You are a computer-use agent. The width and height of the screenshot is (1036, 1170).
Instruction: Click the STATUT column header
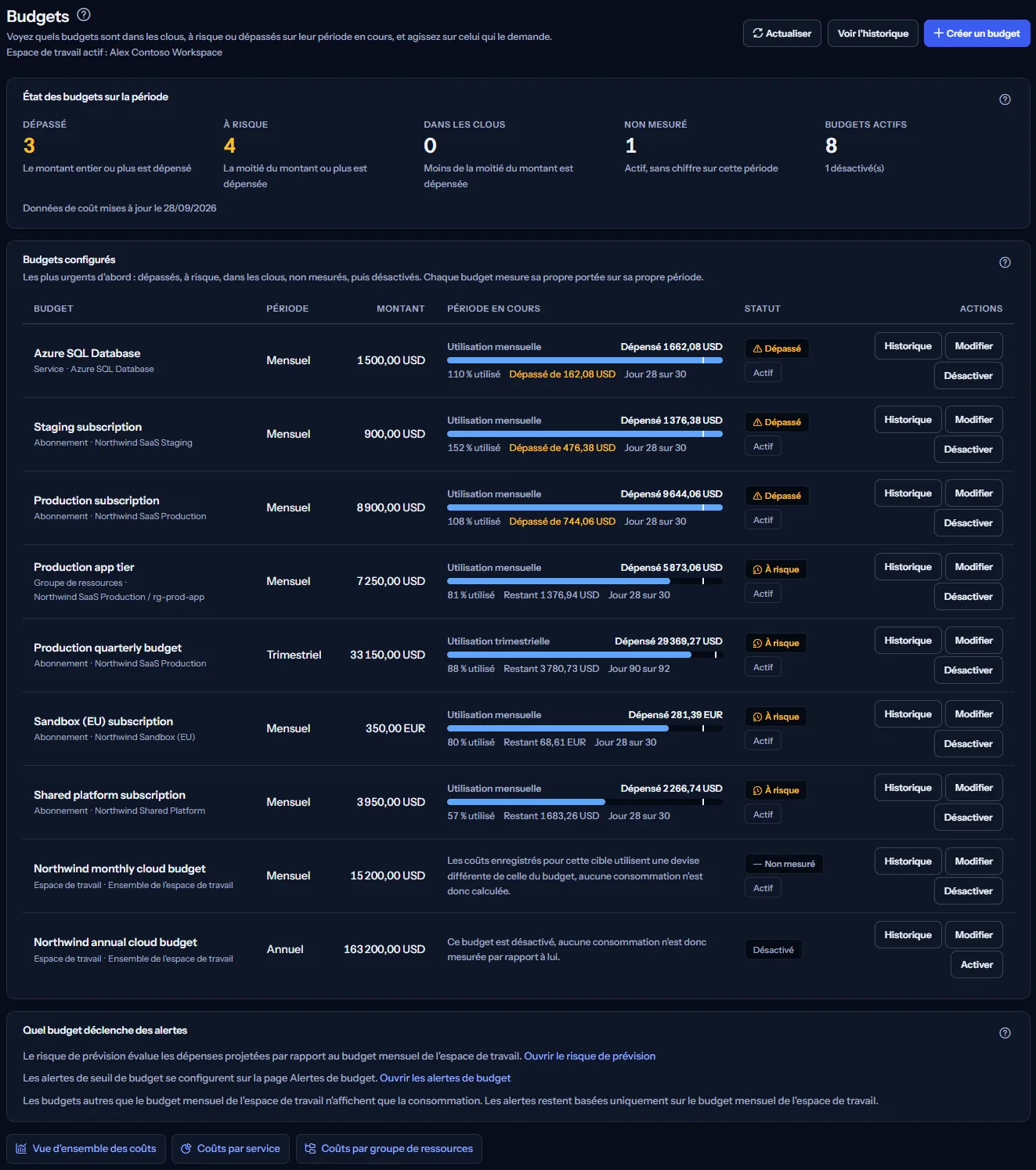(762, 309)
